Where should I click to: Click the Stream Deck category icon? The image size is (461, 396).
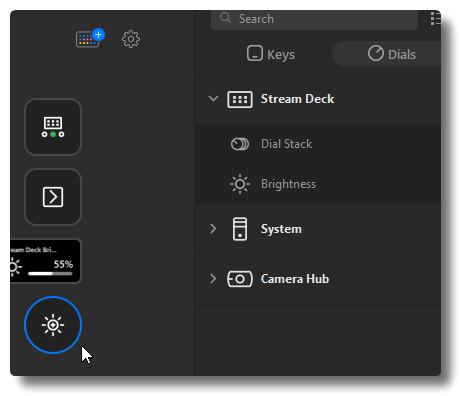[x=240, y=99]
